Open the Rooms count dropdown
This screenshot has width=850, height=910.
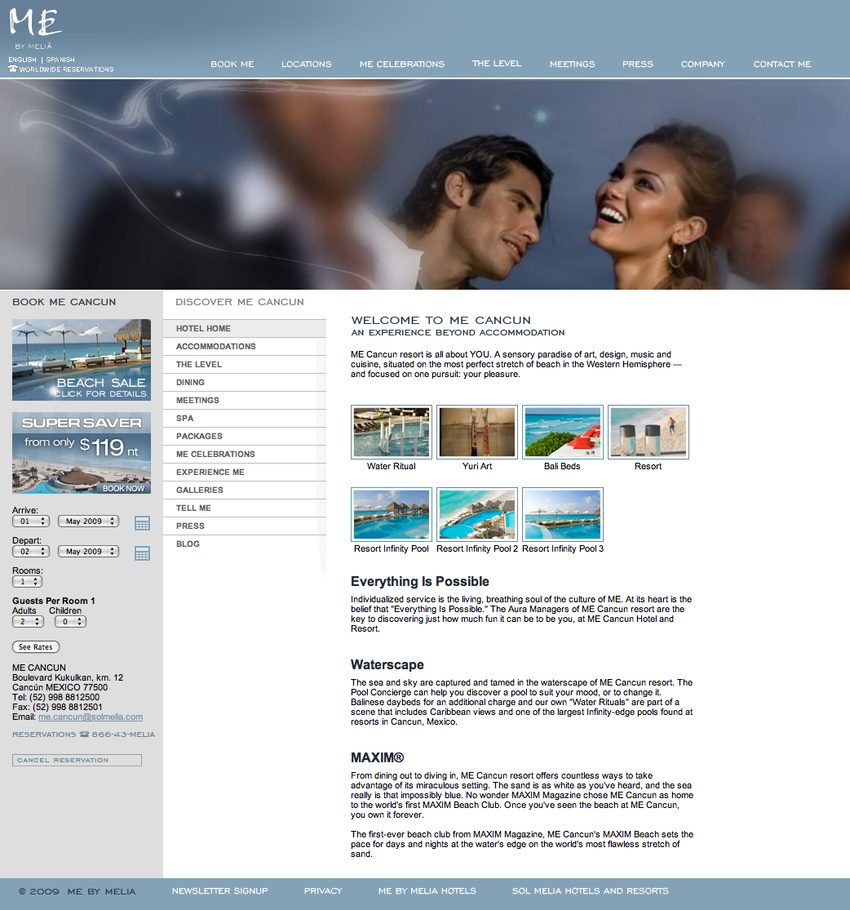pyautogui.click(x=27, y=582)
